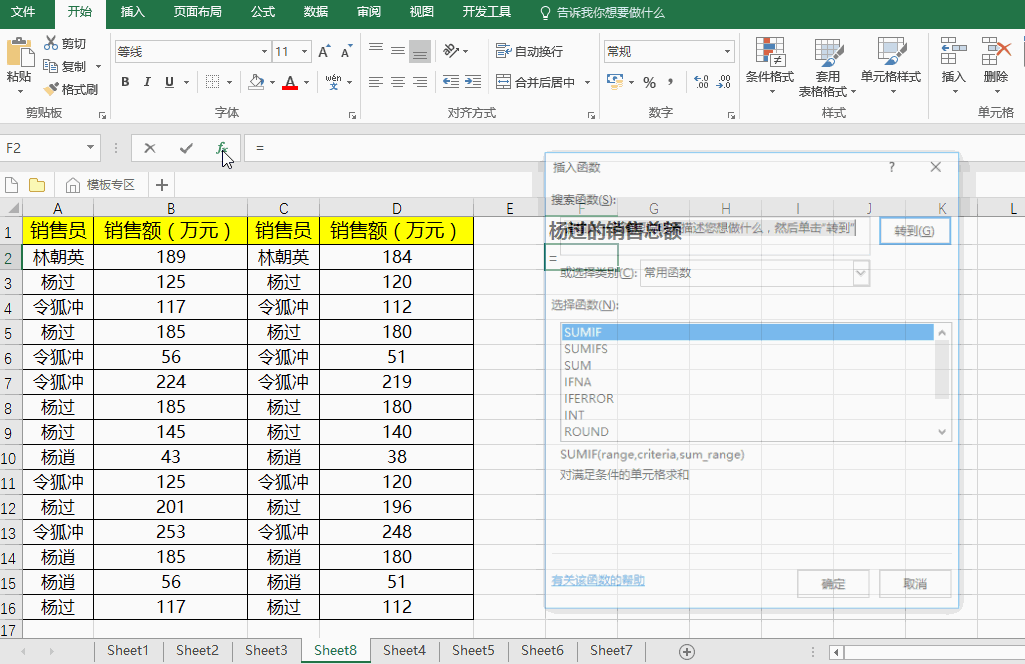This screenshot has height=664, width=1025.
Task: Click the increase indent icon
Action: 473,82
